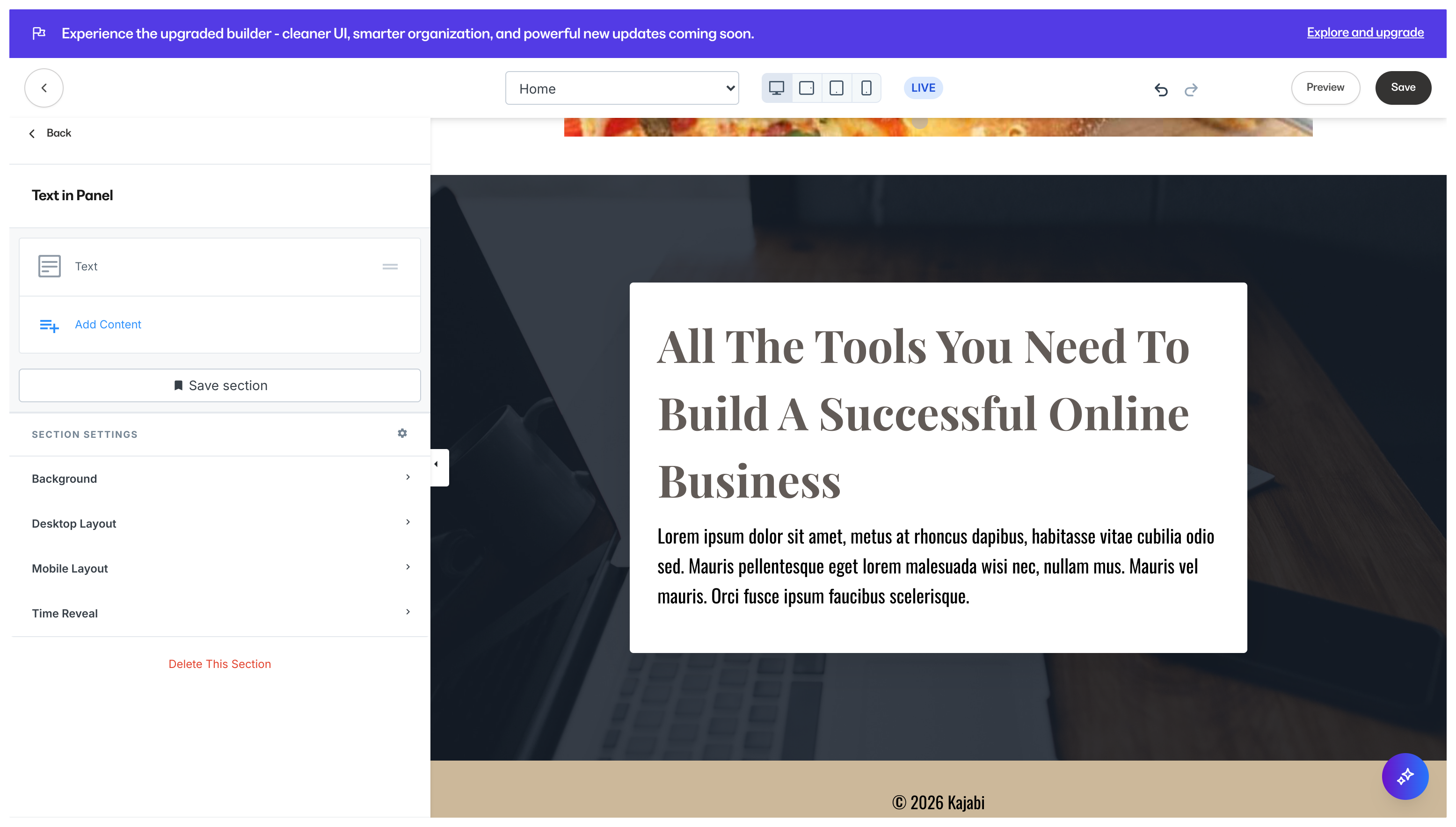Click the Save section button
Image resolution: width=1456 pixels, height=827 pixels.
pyautogui.click(x=220, y=385)
